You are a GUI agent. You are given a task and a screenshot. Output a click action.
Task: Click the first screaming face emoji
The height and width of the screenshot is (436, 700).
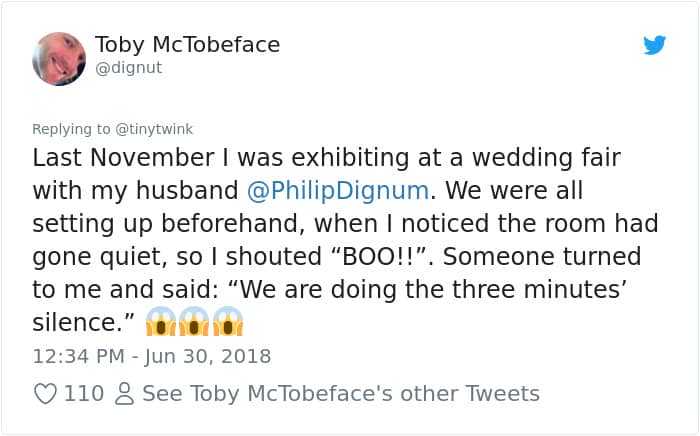162,322
